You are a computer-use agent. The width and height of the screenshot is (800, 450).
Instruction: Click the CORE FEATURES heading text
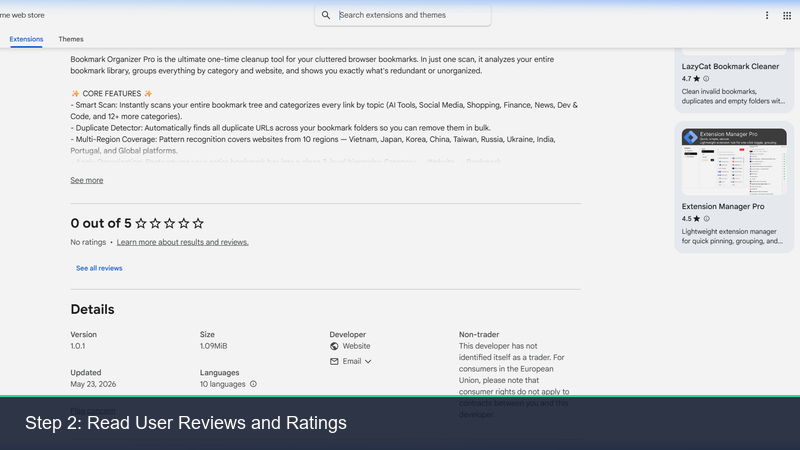click(x=112, y=93)
